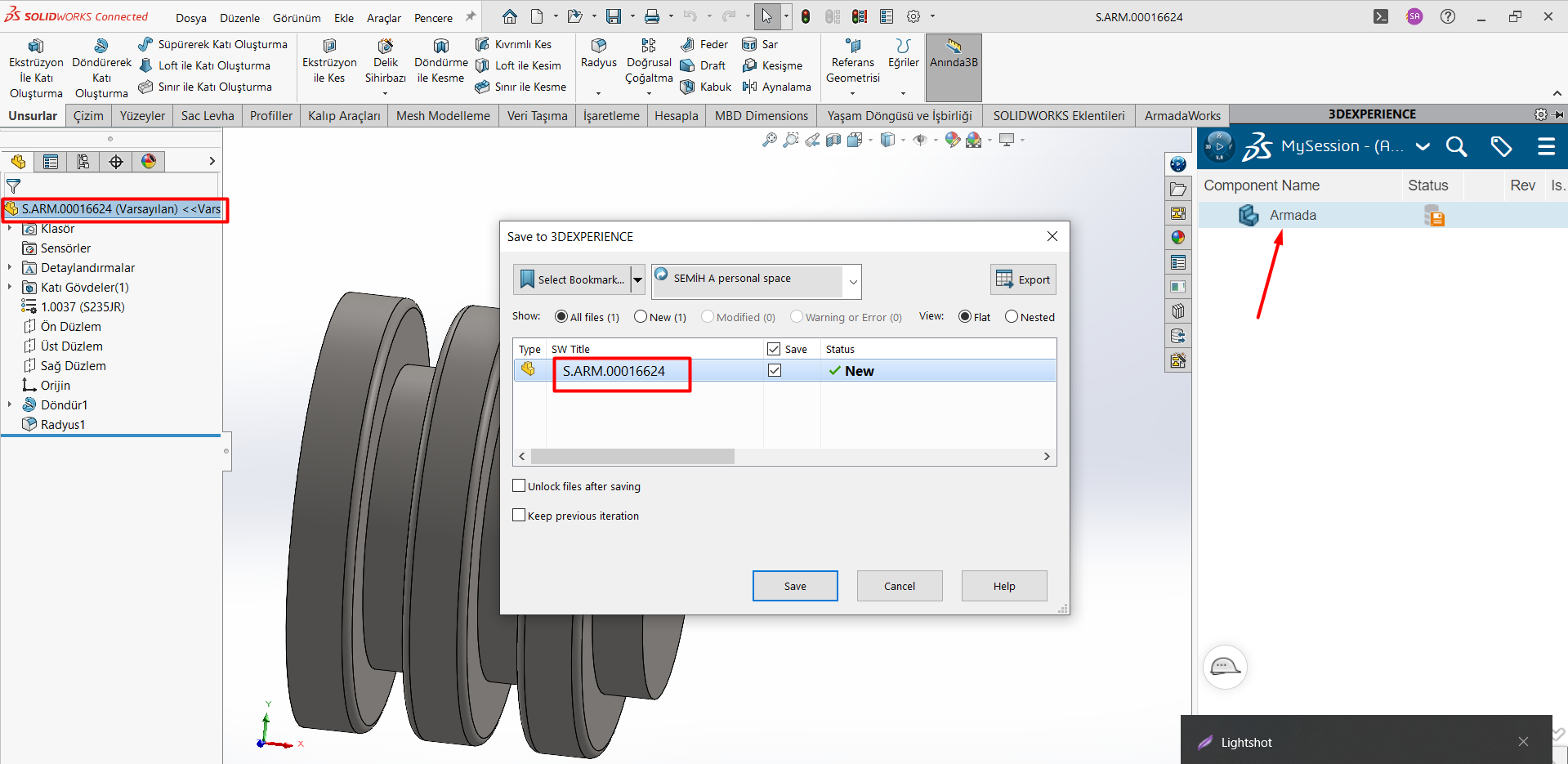Select Radyus1 in feature tree
This screenshot has width=1568, height=764.
coord(54,425)
